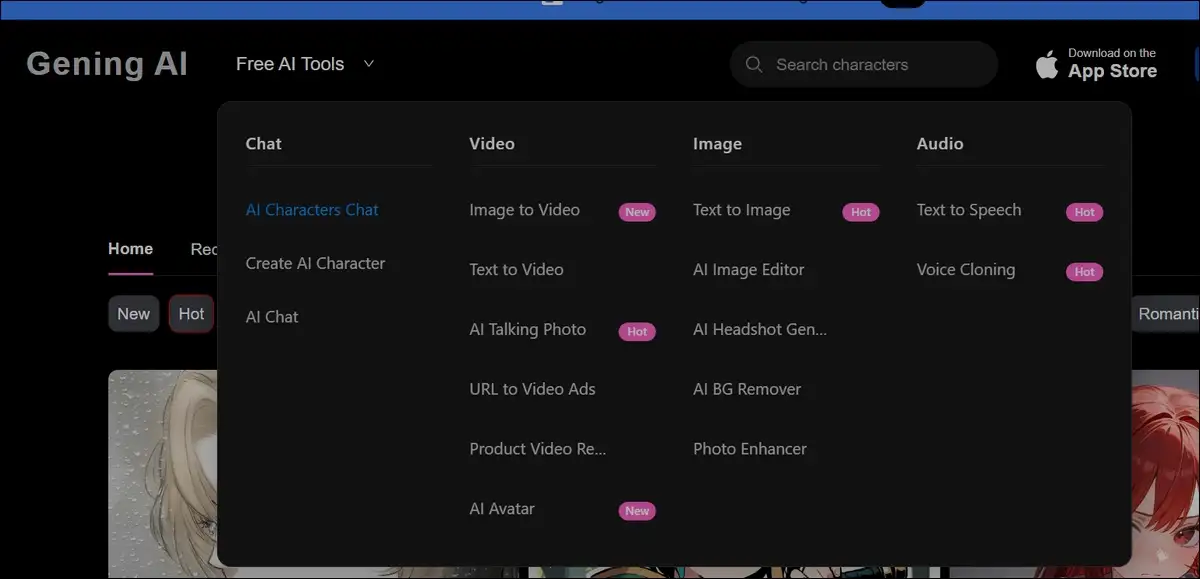Switch to the Home tab
The width and height of the screenshot is (1200, 579).
130,249
